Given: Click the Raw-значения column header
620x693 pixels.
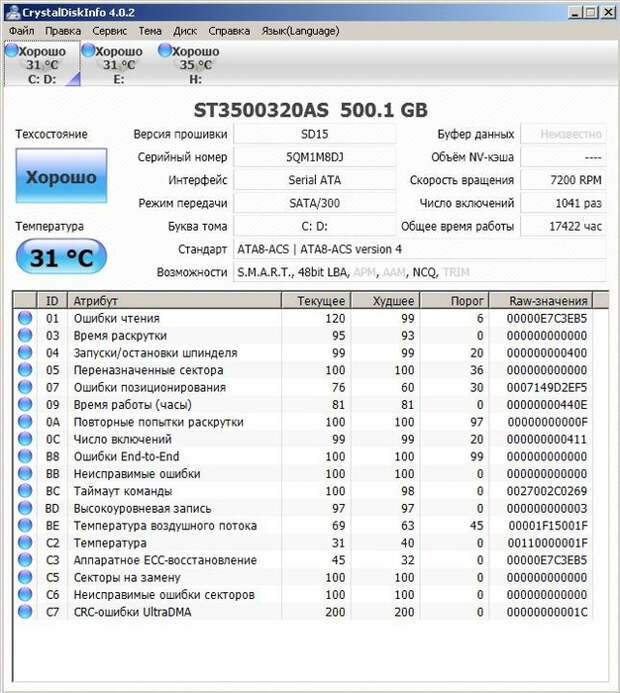Looking at the screenshot, I should (x=541, y=301).
